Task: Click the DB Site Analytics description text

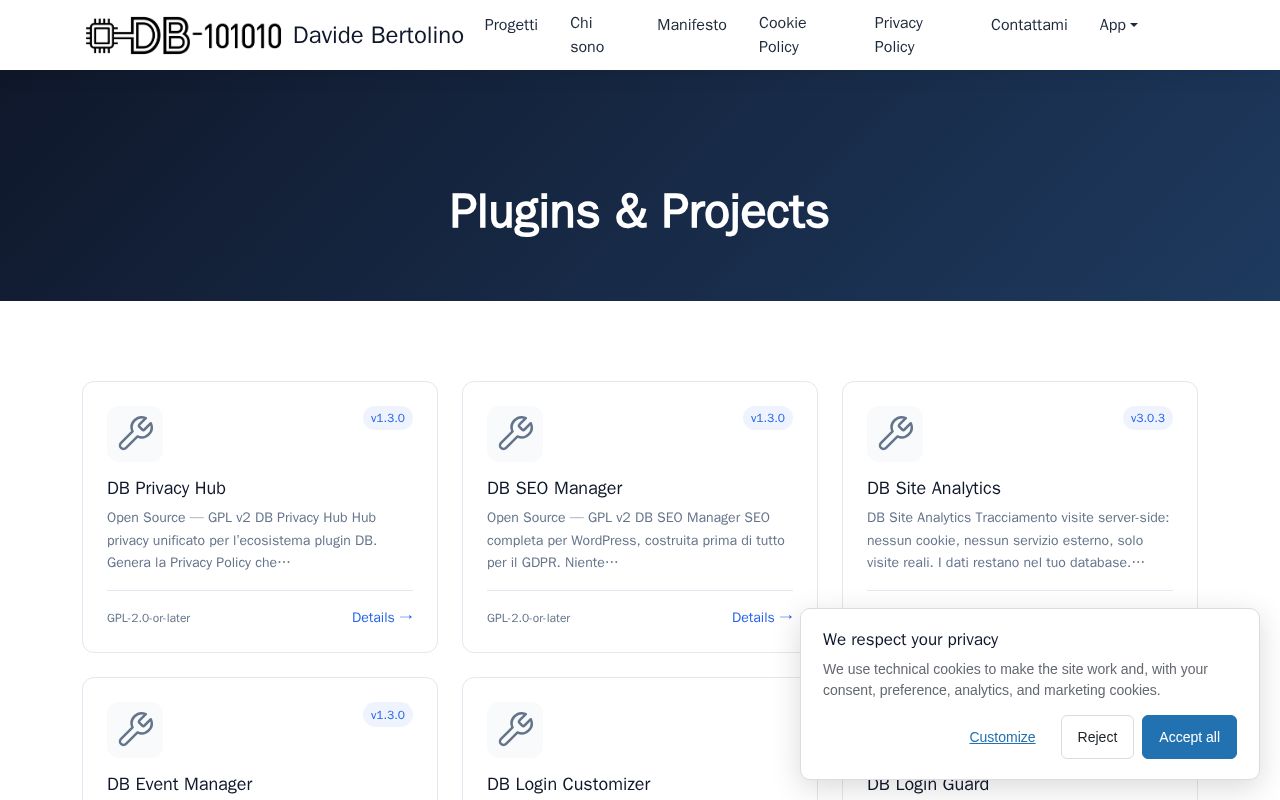Action: pyautogui.click(x=1018, y=540)
